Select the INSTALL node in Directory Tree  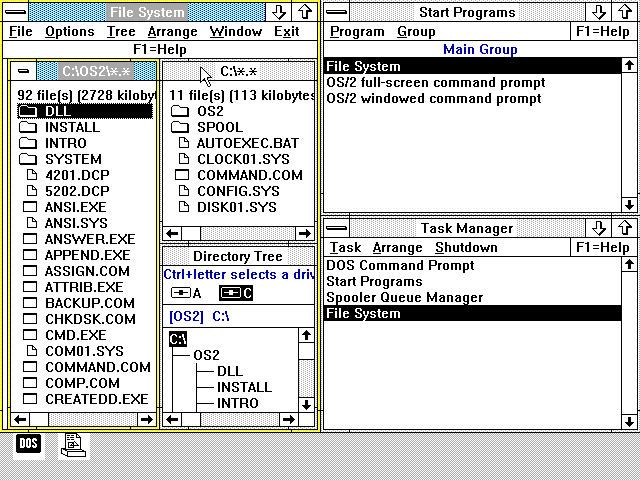tap(244, 387)
